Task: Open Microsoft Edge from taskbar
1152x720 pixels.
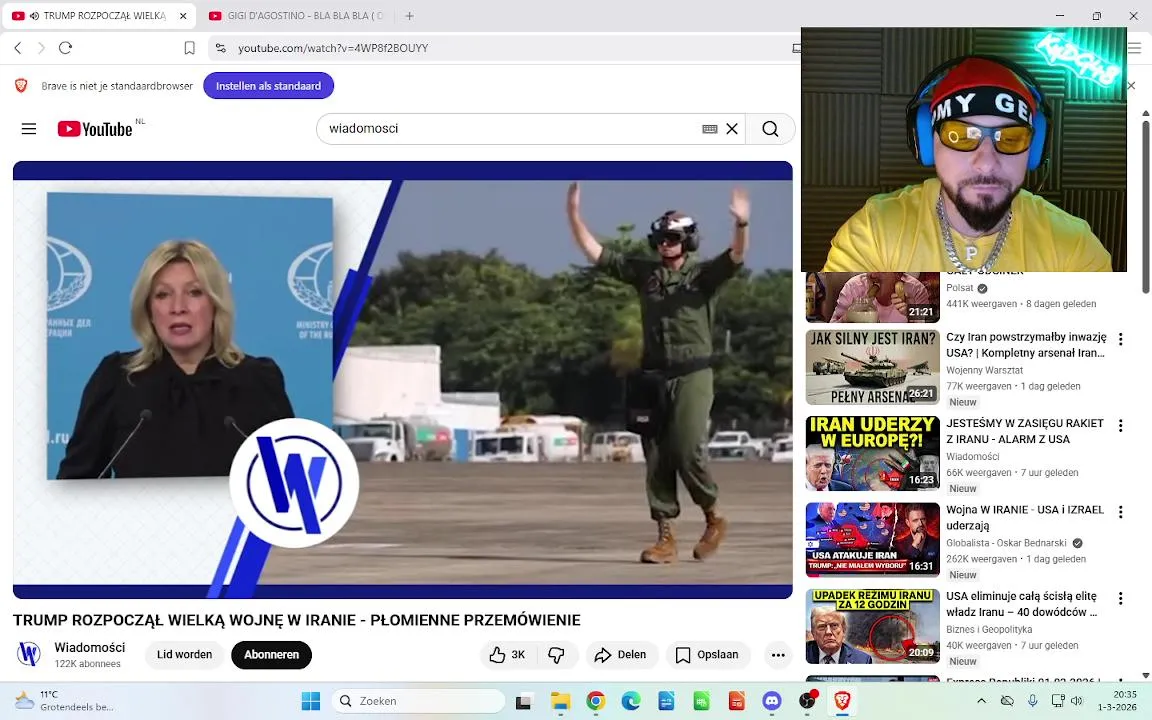Action: click(x=631, y=701)
